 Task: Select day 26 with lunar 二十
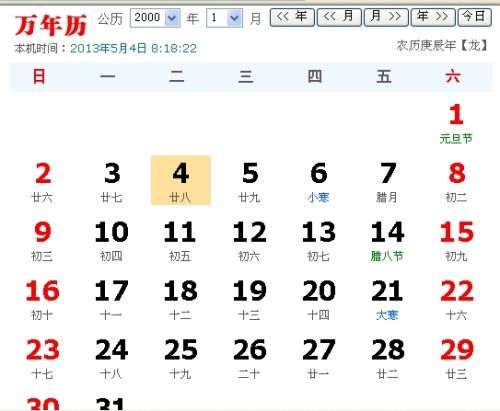point(250,359)
